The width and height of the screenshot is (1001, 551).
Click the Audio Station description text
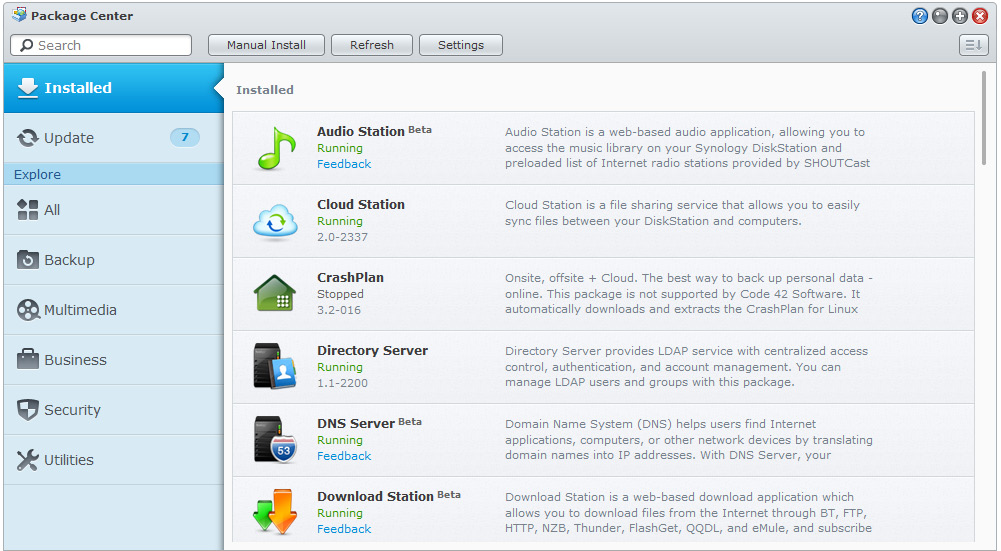(x=688, y=147)
